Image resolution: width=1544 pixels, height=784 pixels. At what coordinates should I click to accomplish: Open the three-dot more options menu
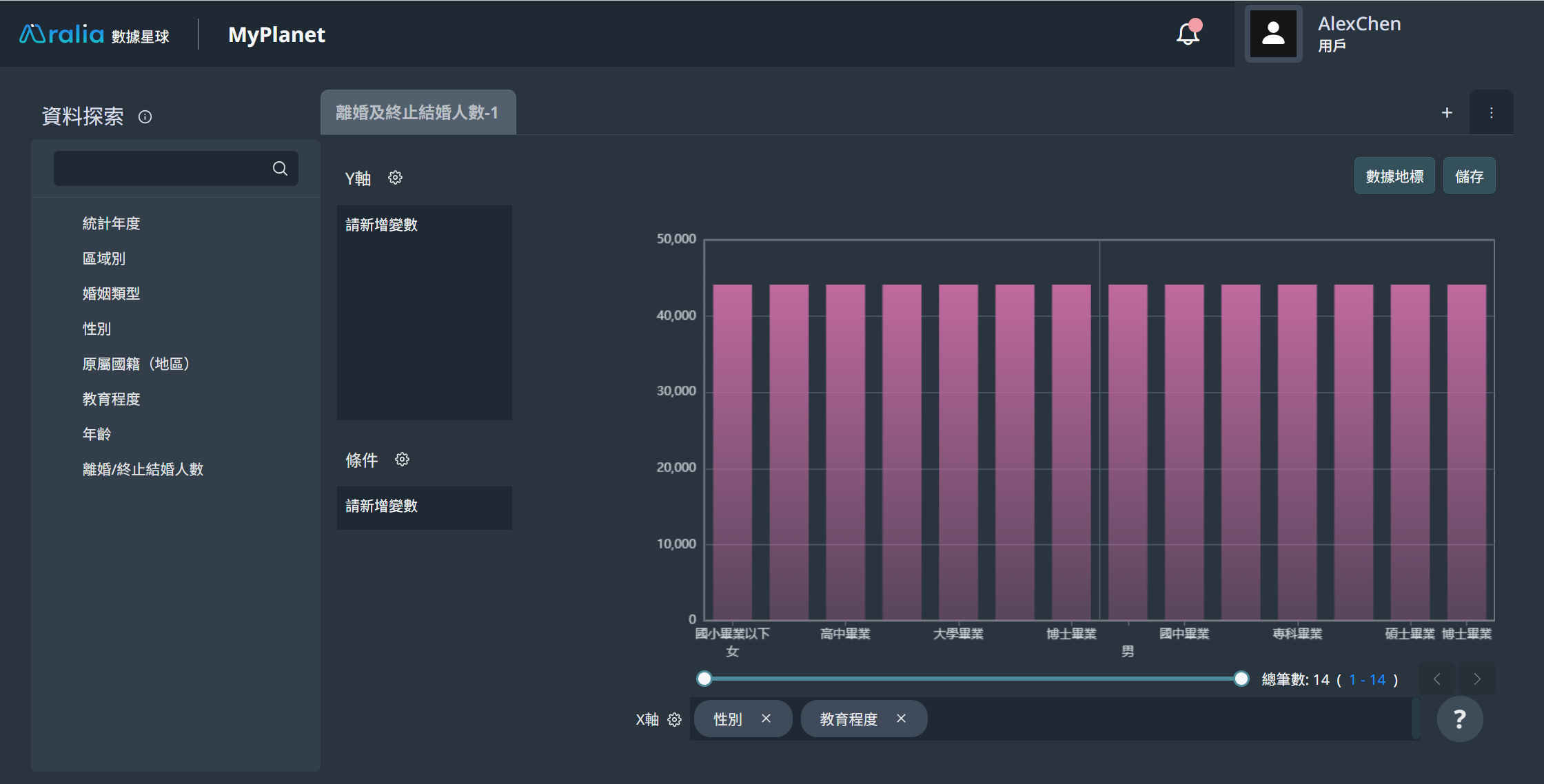[1491, 112]
